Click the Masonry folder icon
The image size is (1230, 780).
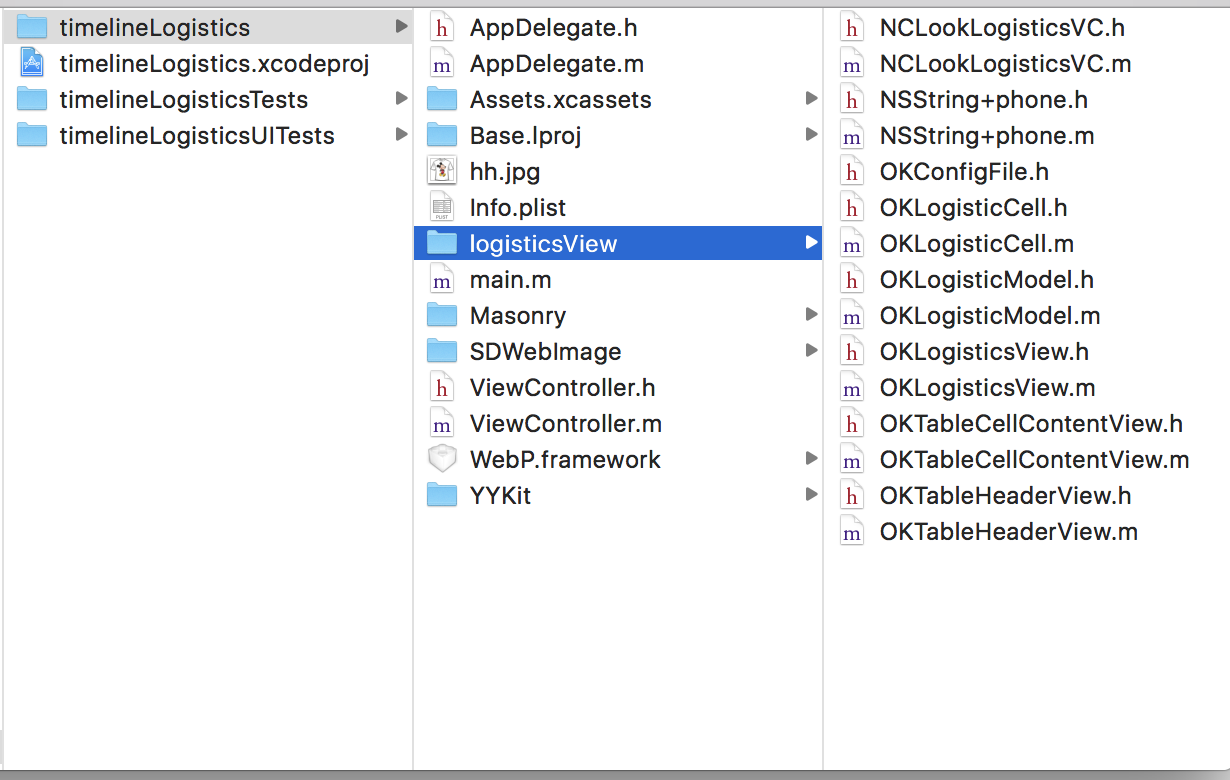(x=442, y=315)
